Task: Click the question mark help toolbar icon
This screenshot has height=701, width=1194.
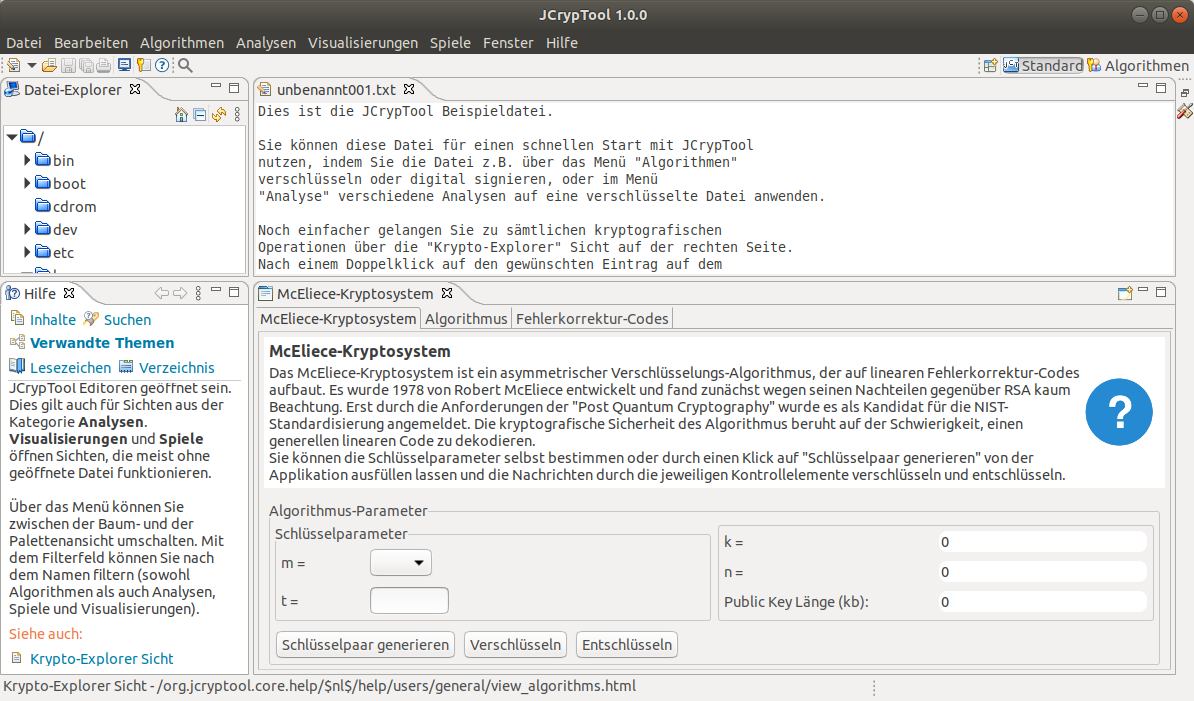Action: pyautogui.click(x=162, y=65)
